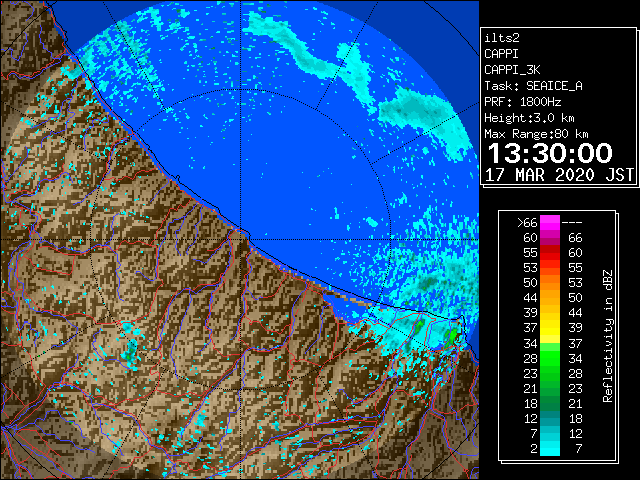The height and width of the screenshot is (480, 640).
Task: Select the '17 MAR 2020 JST' date
Action: (559, 175)
